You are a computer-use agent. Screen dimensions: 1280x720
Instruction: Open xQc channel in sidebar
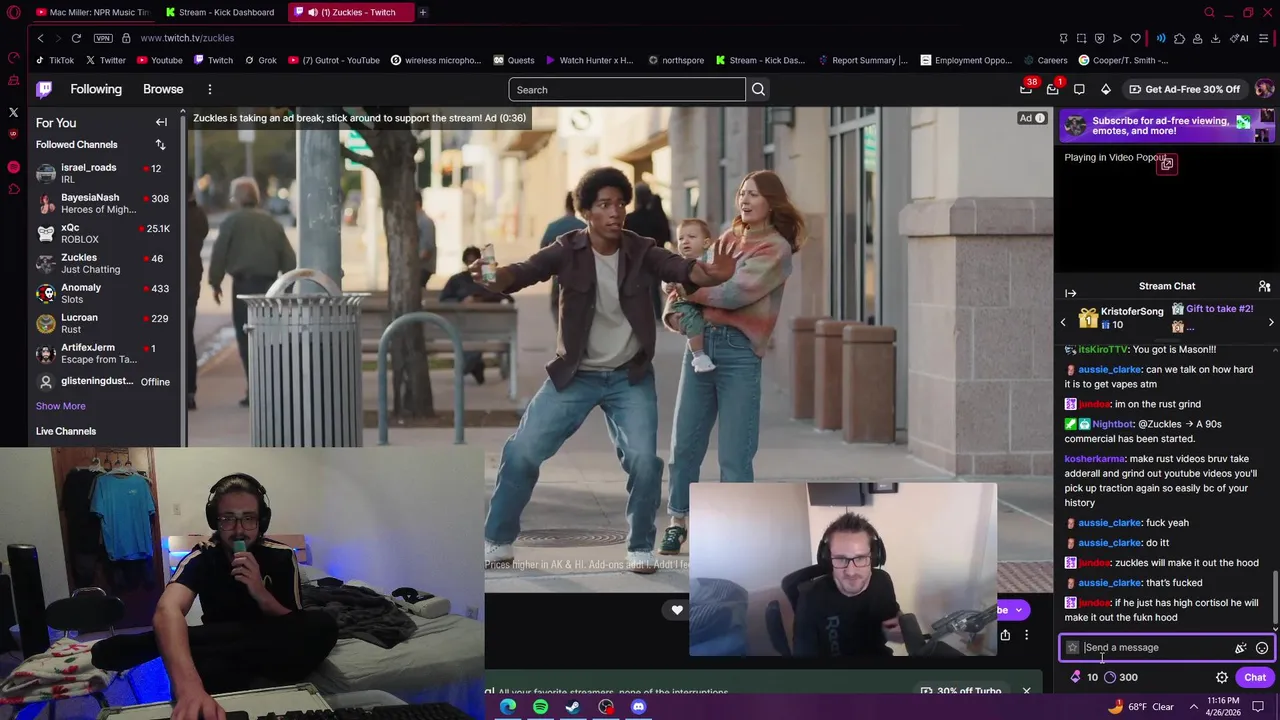[104, 233]
